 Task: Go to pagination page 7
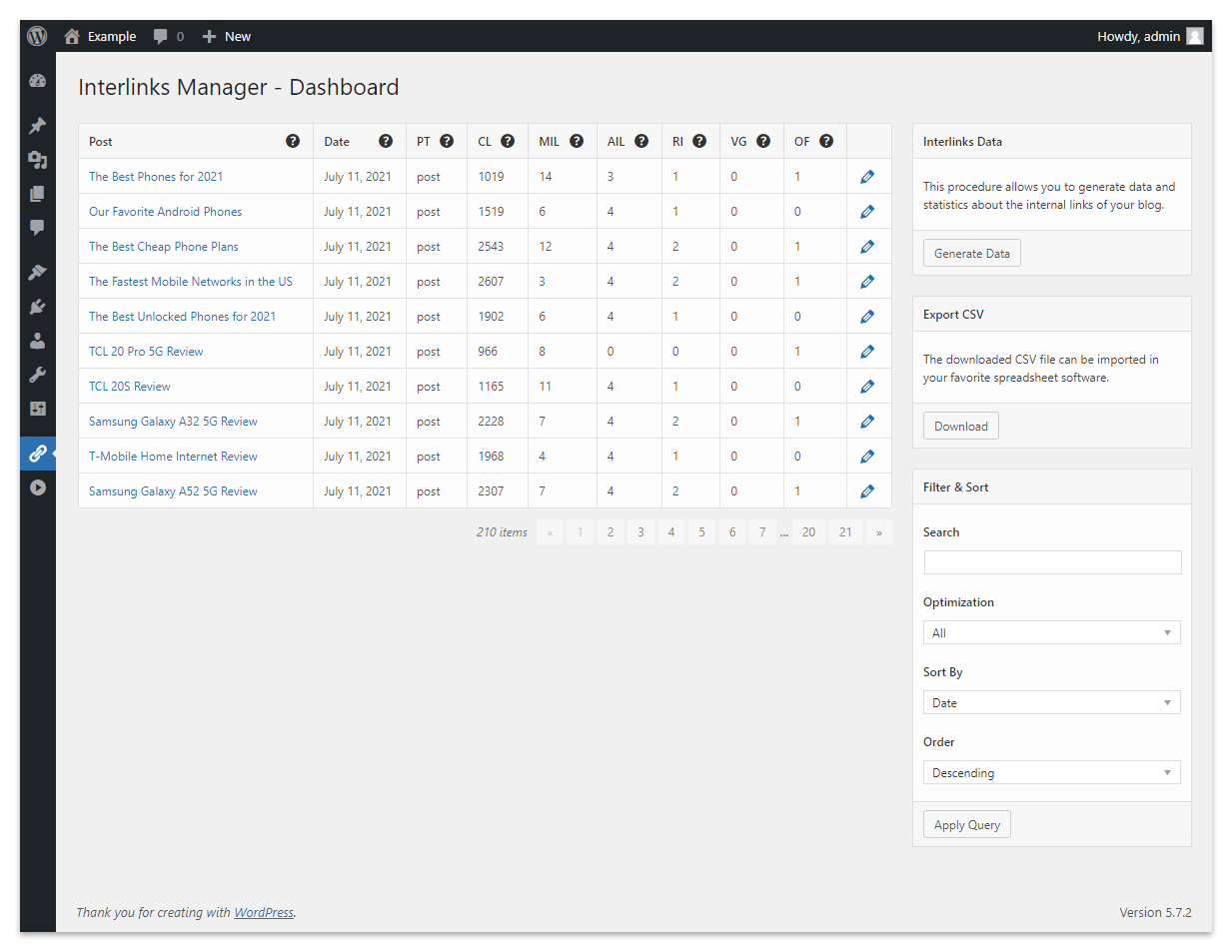point(762,532)
